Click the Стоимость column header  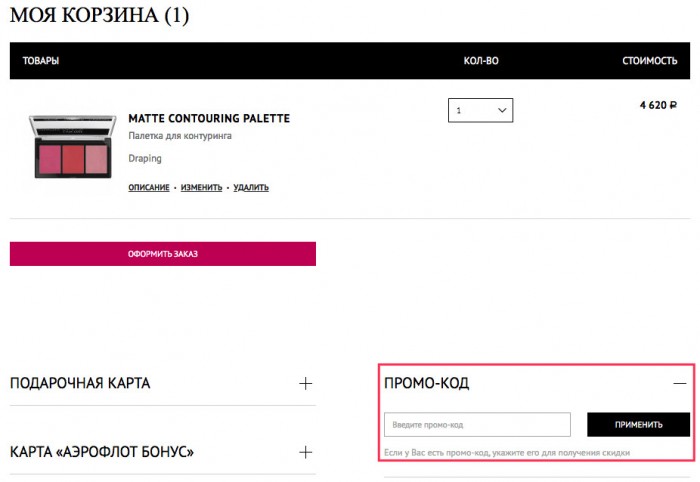650,61
